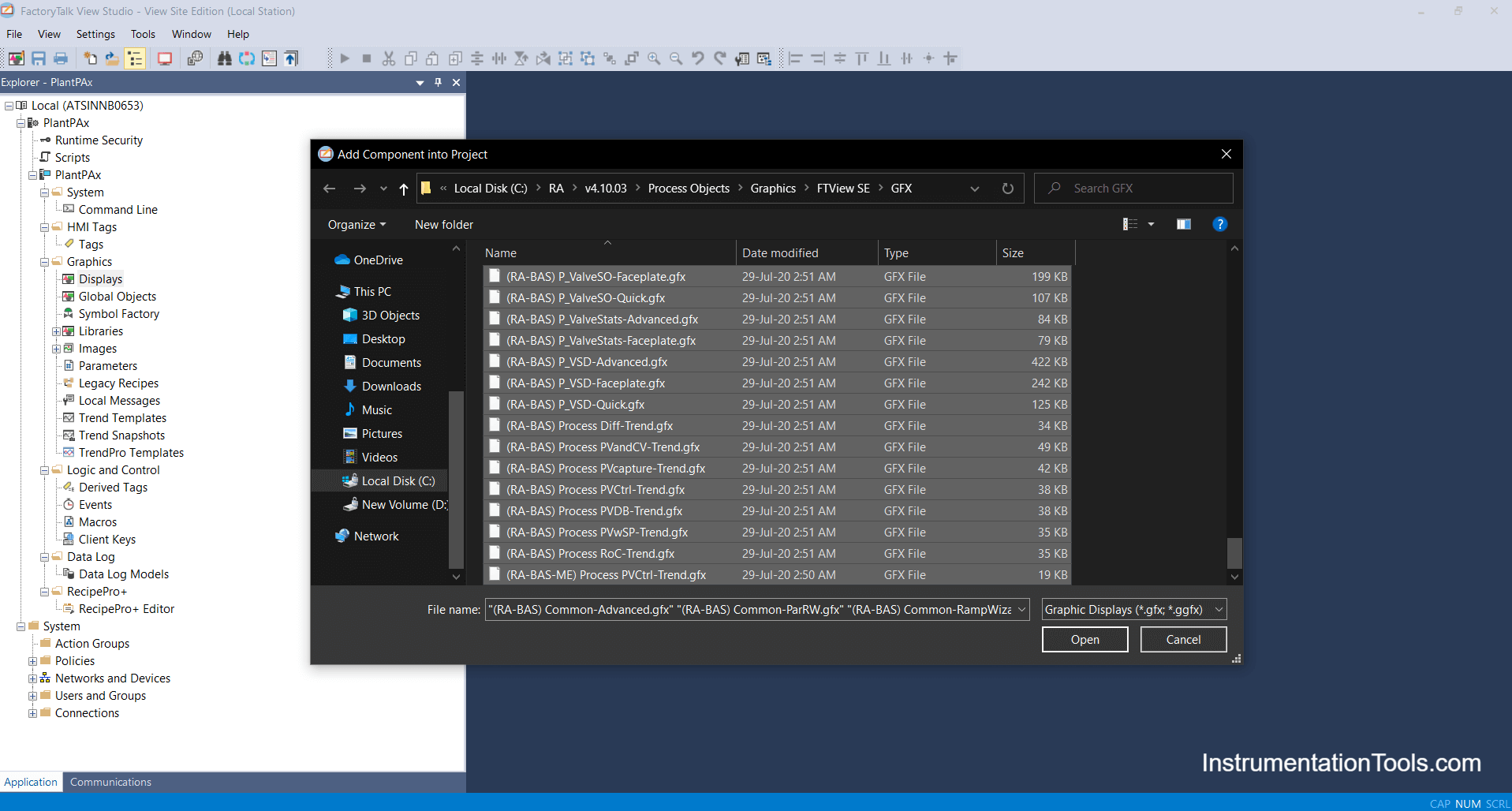Image resolution: width=1512 pixels, height=811 pixels.
Task: Select (RA-BAS) P_VSD-Faceplate.gfx file
Action: (777, 383)
